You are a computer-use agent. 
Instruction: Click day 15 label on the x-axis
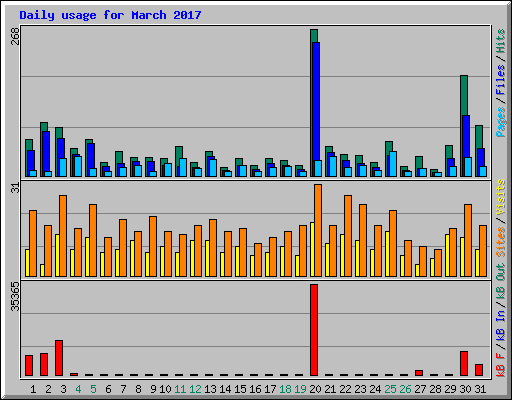pyautogui.click(x=240, y=389)
